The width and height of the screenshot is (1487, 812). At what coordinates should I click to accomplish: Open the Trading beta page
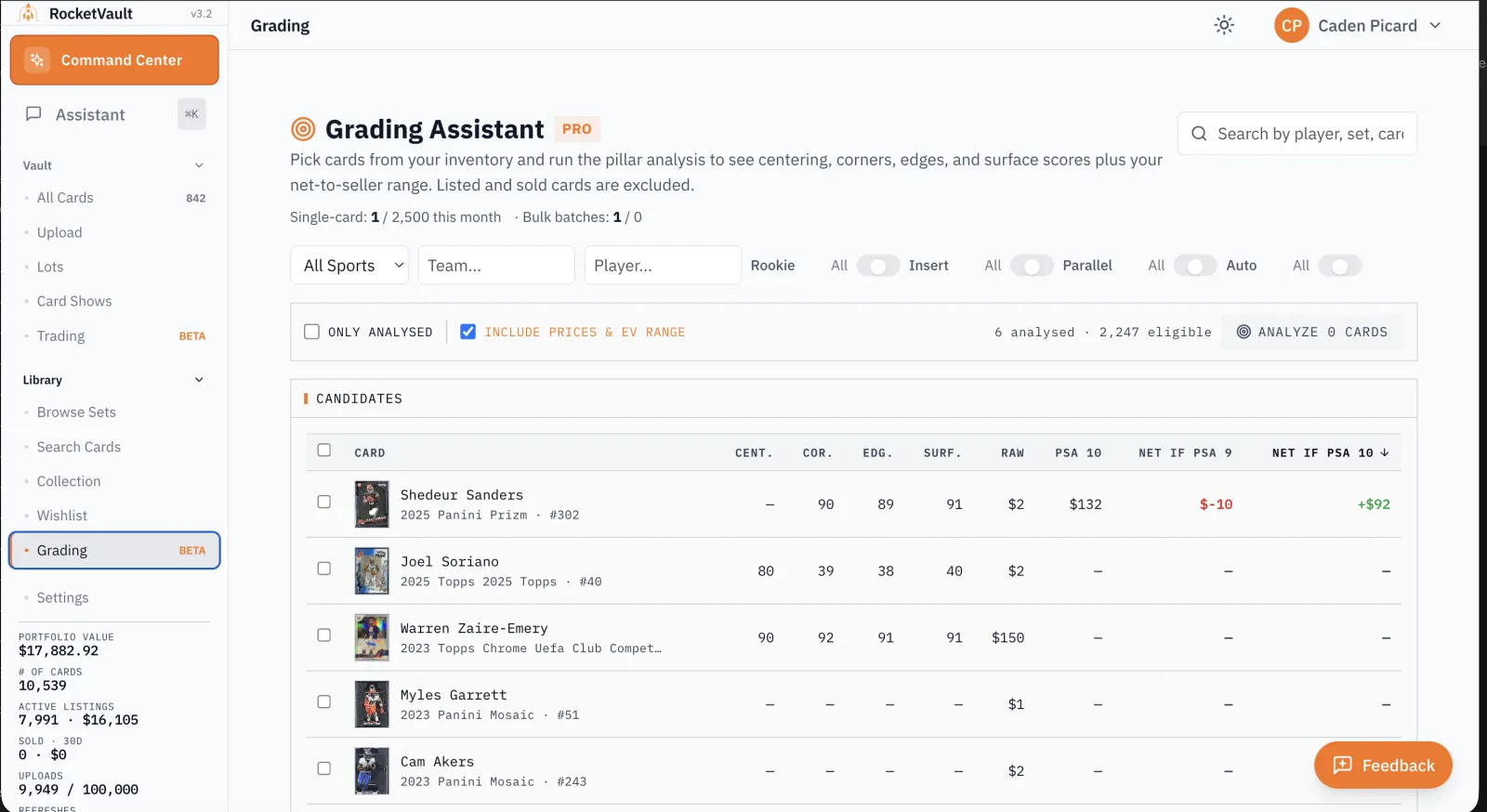coord(114,335)
